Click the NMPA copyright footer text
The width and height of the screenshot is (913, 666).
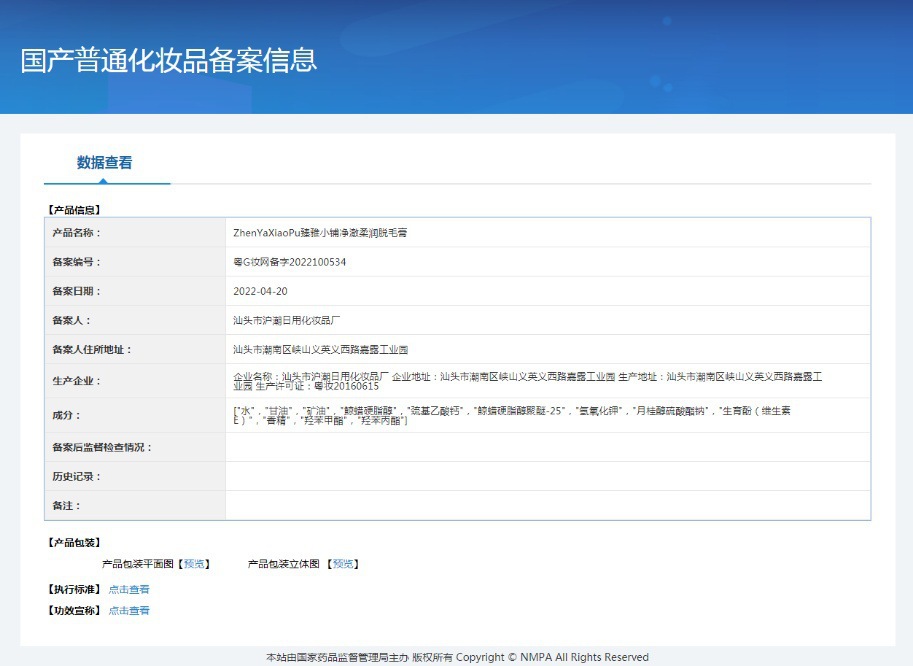tap(457, 657)
